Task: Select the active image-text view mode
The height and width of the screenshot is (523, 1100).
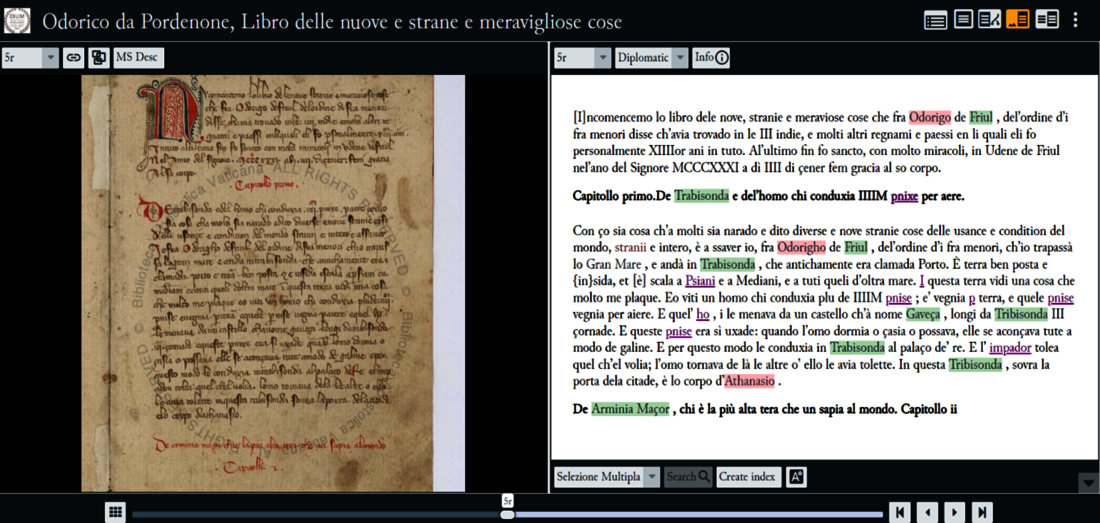Action: coord(1018,20)
